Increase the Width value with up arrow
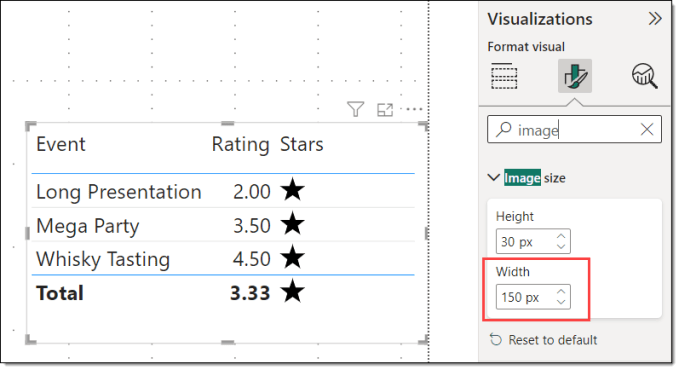679x370 pixels. (561, 292)
